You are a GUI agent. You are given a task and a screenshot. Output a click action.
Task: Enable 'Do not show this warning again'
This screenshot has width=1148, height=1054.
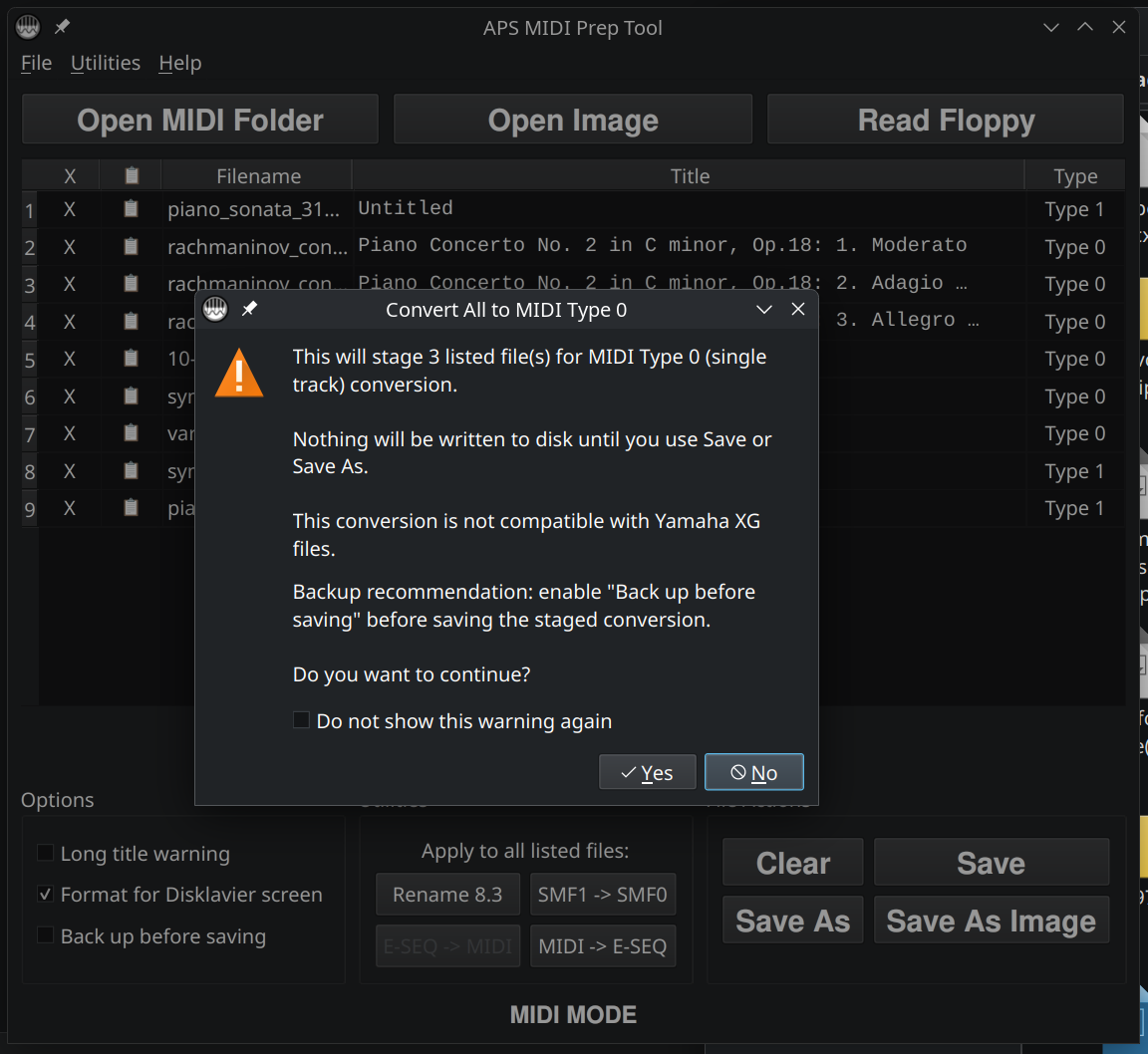pos(301,720)
